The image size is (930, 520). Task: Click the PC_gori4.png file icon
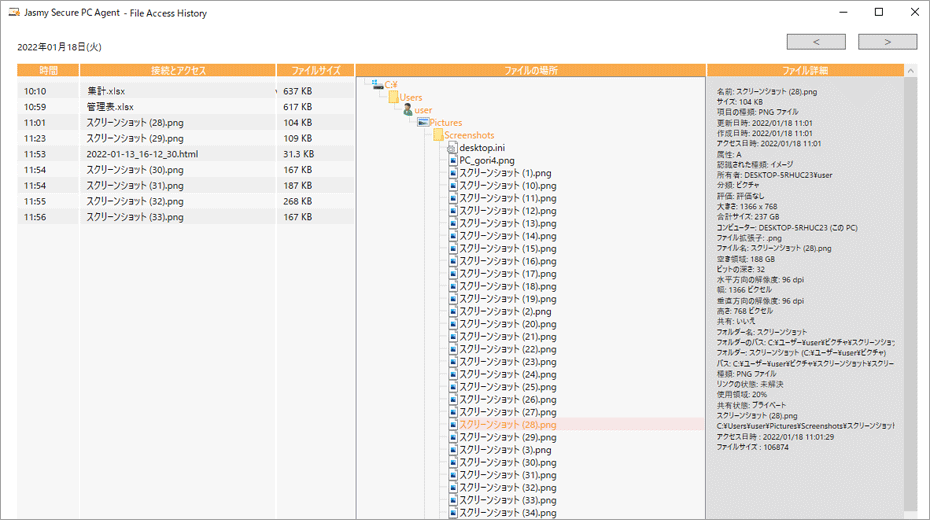pyautogui.click(x=452, y=160)
